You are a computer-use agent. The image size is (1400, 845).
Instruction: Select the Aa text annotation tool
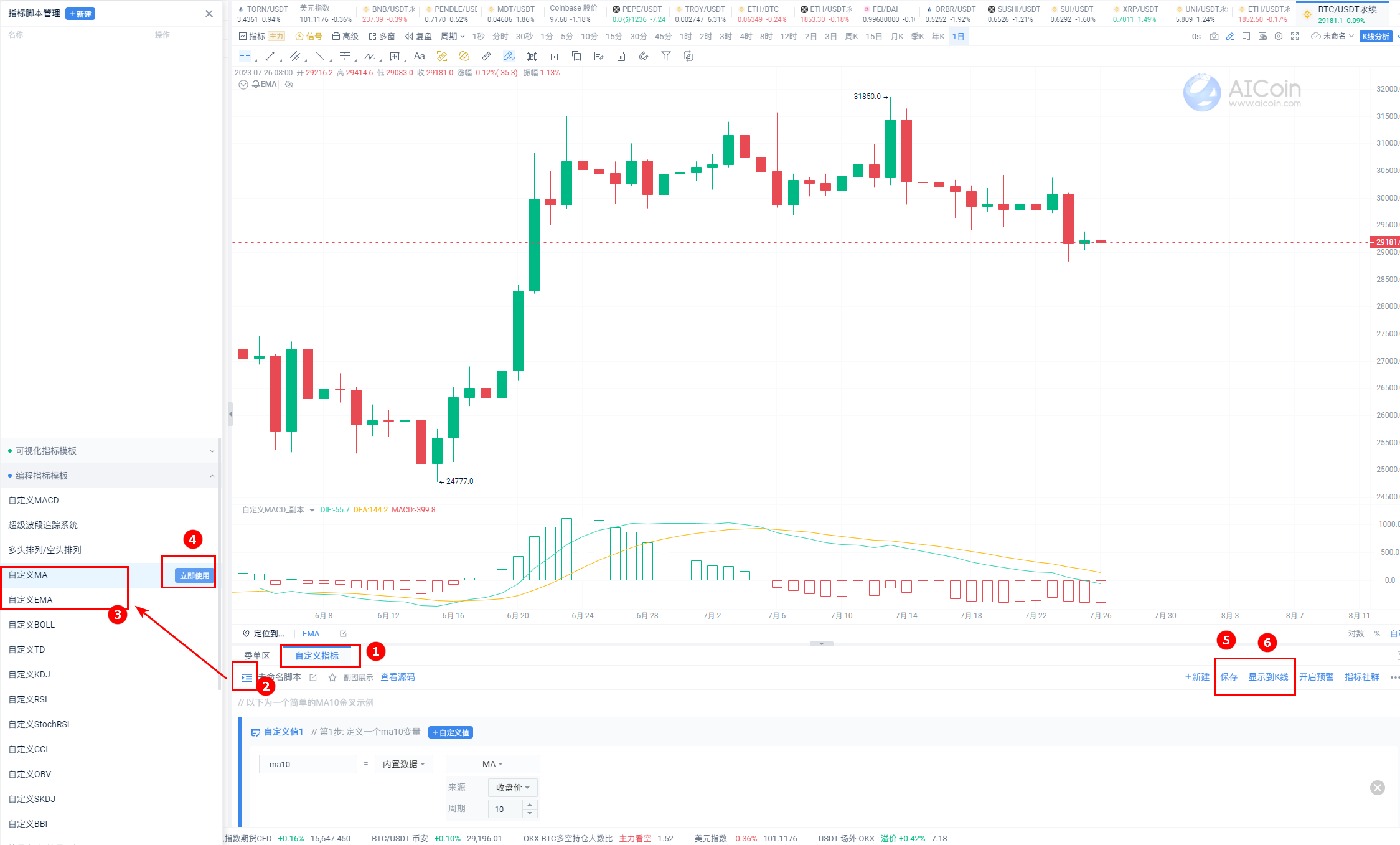[x=420, y=56]
